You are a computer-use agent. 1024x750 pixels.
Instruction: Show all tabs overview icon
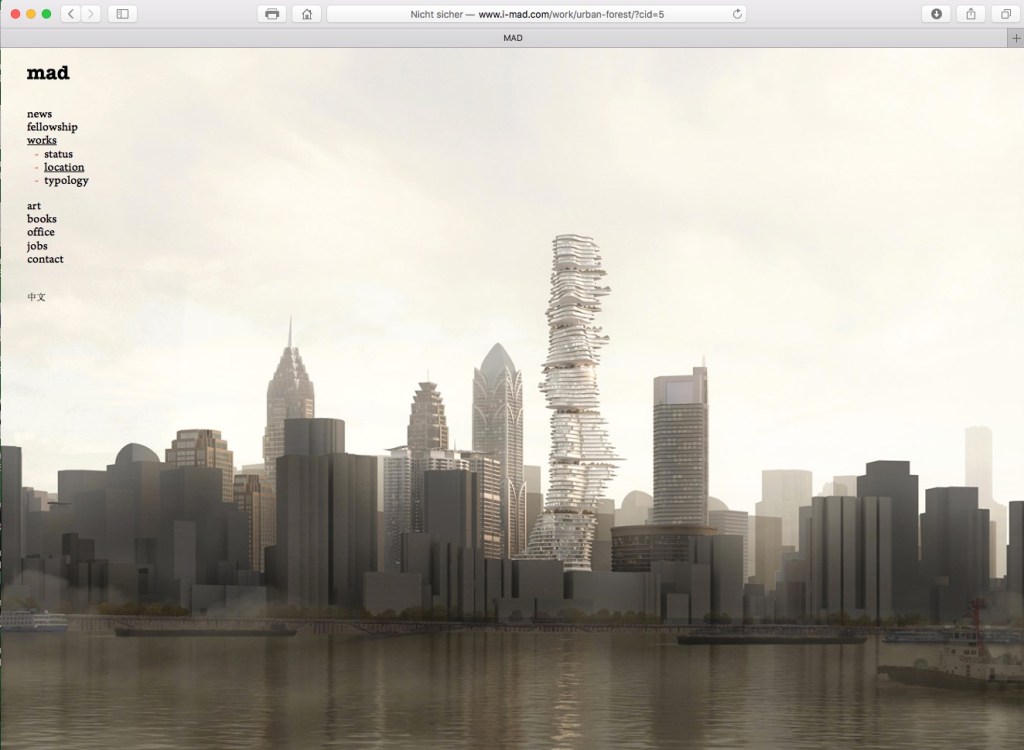[1004, 14]
